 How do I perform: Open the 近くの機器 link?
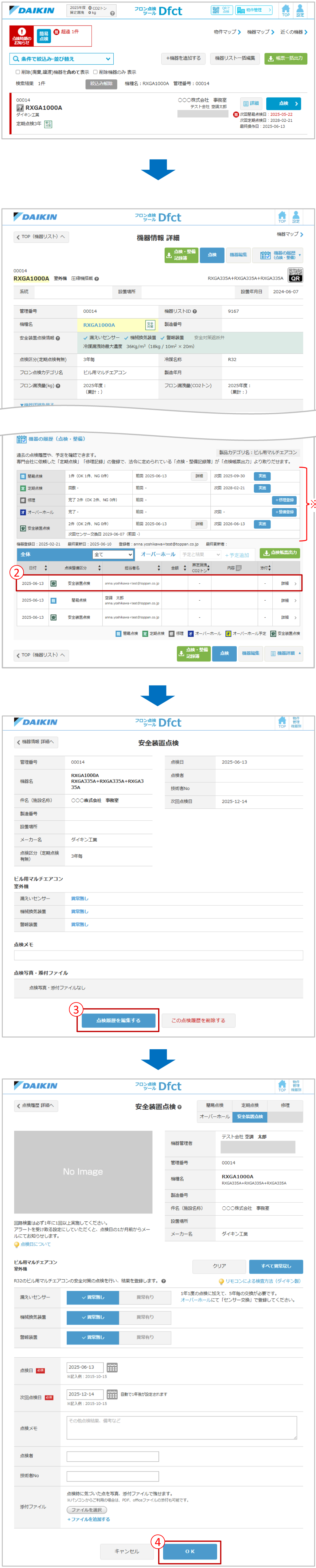point(294,32)
